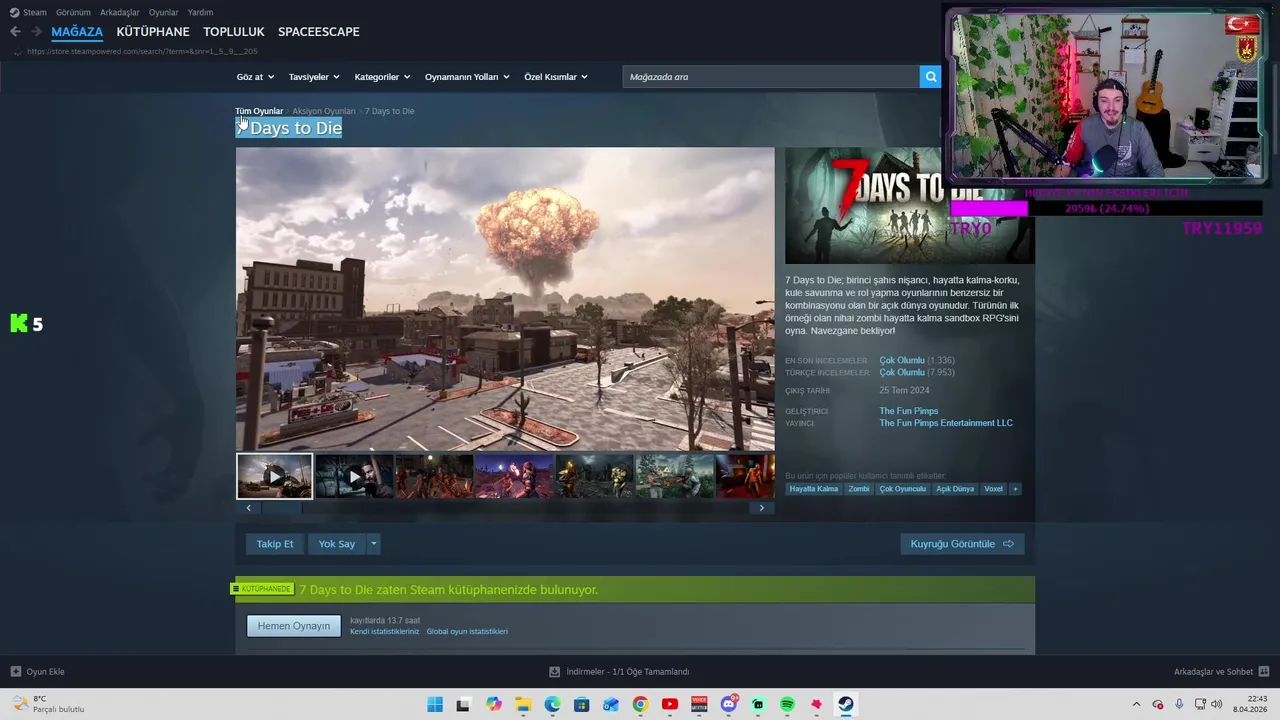Viewport: 1280px width, 720px height.
Task: Open Spotify from the taskbar
Action: 787,704
